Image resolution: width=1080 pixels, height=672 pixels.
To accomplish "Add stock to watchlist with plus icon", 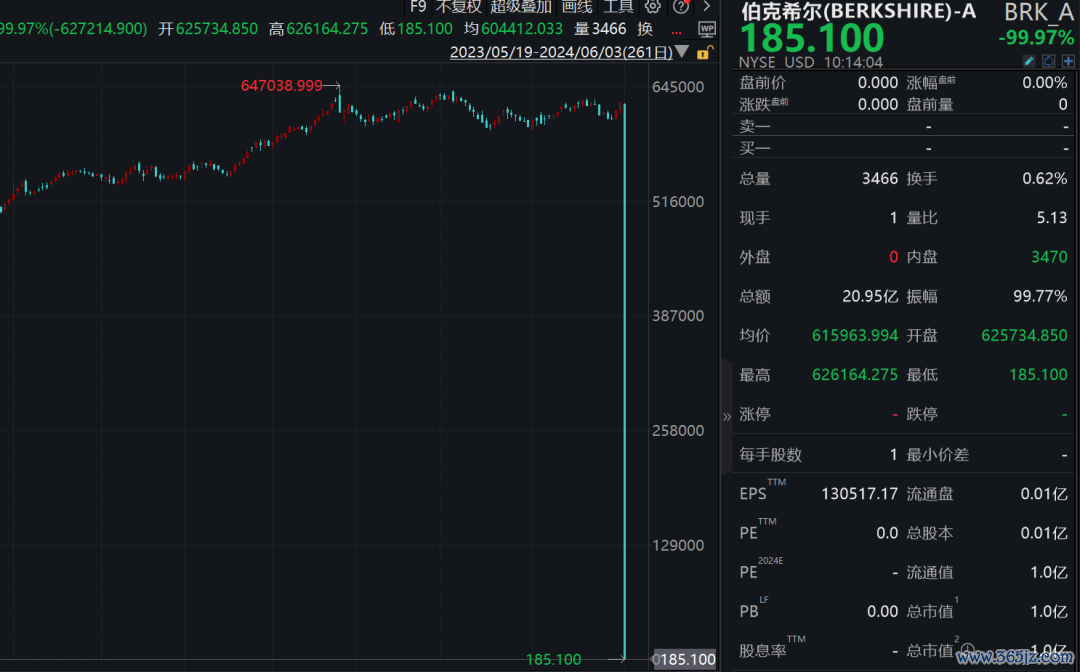I will 1068,61.
